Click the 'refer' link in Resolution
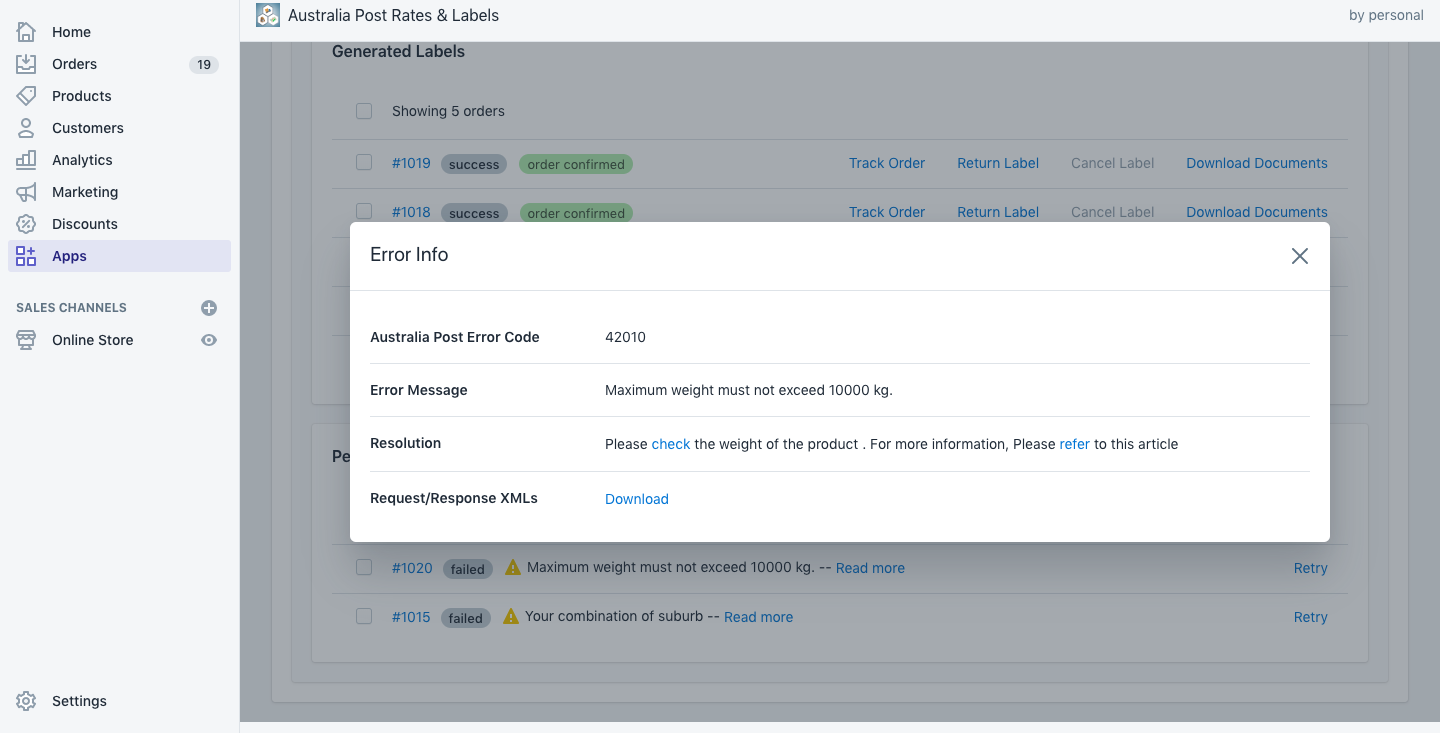 [1075, 444]
